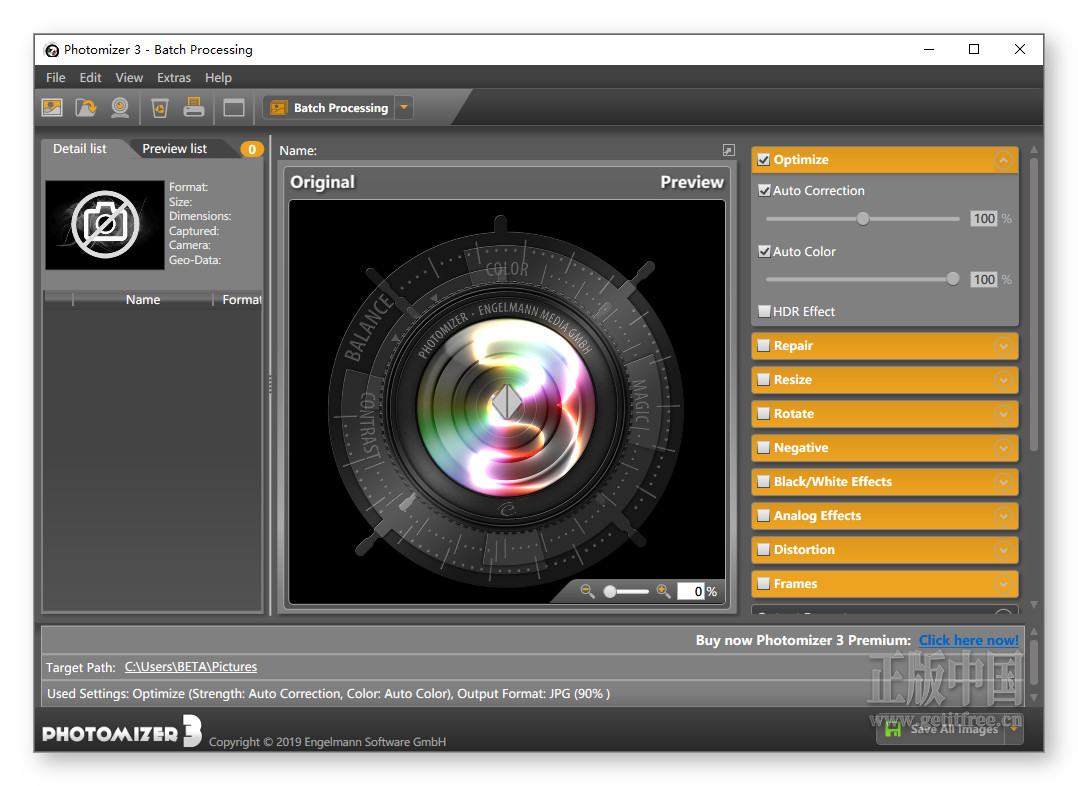Enable the Distortion checkbox
Image resolution: width=1078 pixels, height=786 pixels.
click(763, 549)
